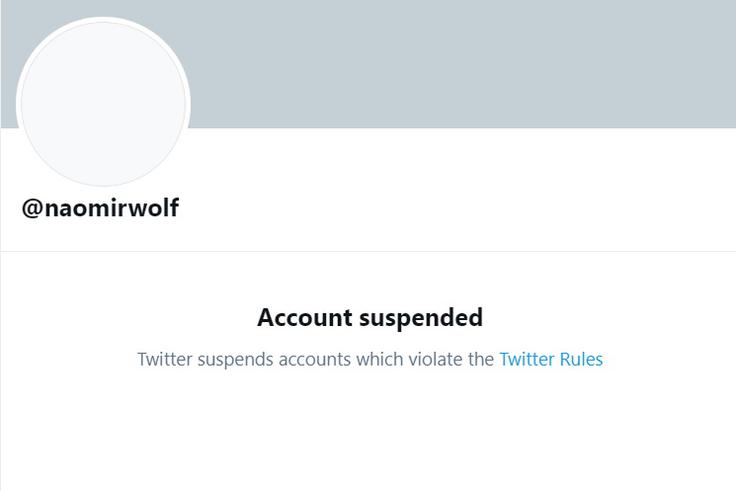Click the blank circular profile avatar
Viewport: 736px width, 491px height.
pyautogui.click(x=103, y=104)
